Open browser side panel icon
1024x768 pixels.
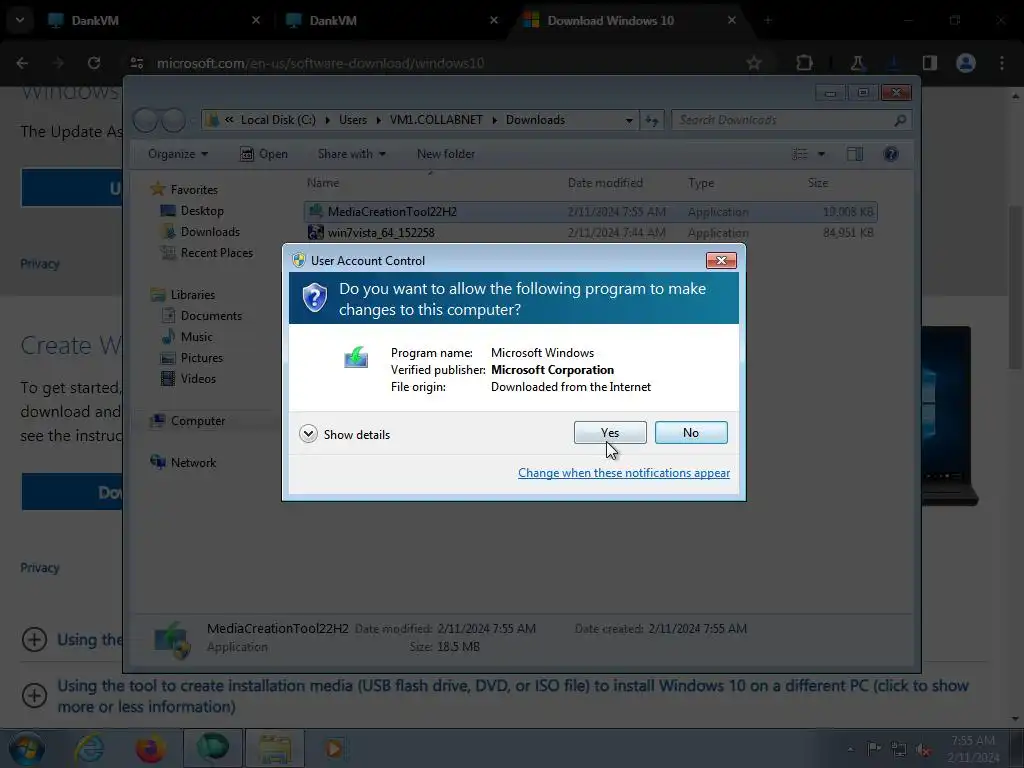[929, 63]
